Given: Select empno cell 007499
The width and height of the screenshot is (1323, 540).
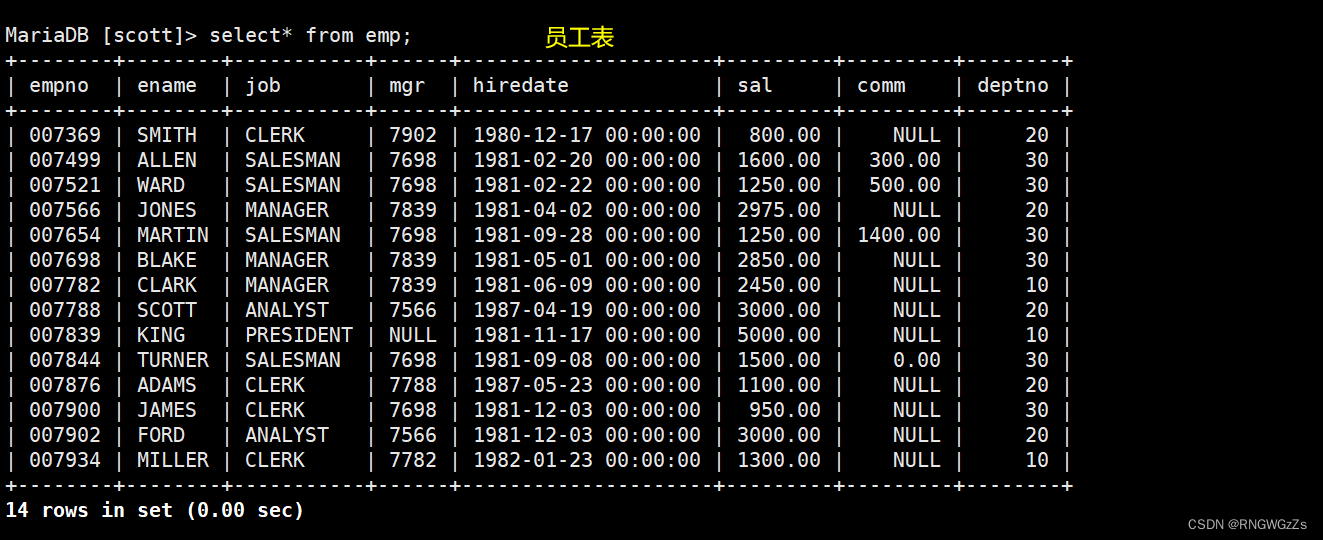Looking at the screenshot, I should [x=65, y=160].
